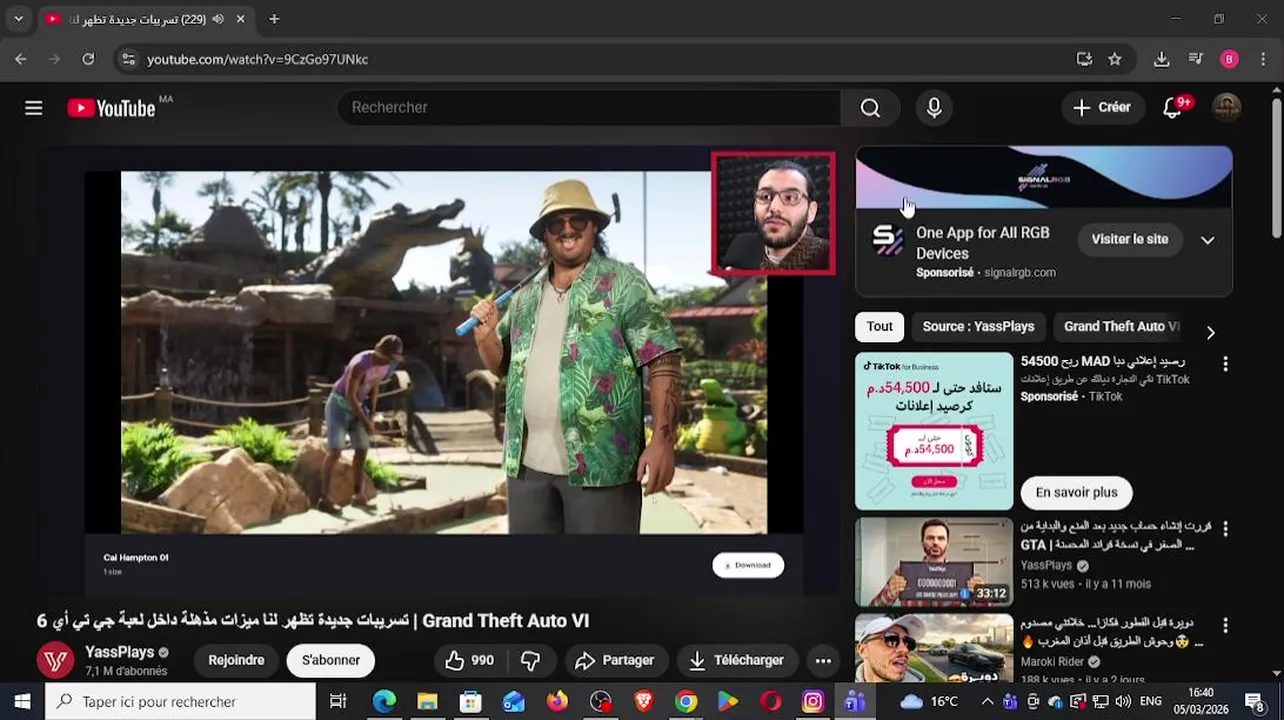Open the tab search dropdown arrow

click(18, 19)
